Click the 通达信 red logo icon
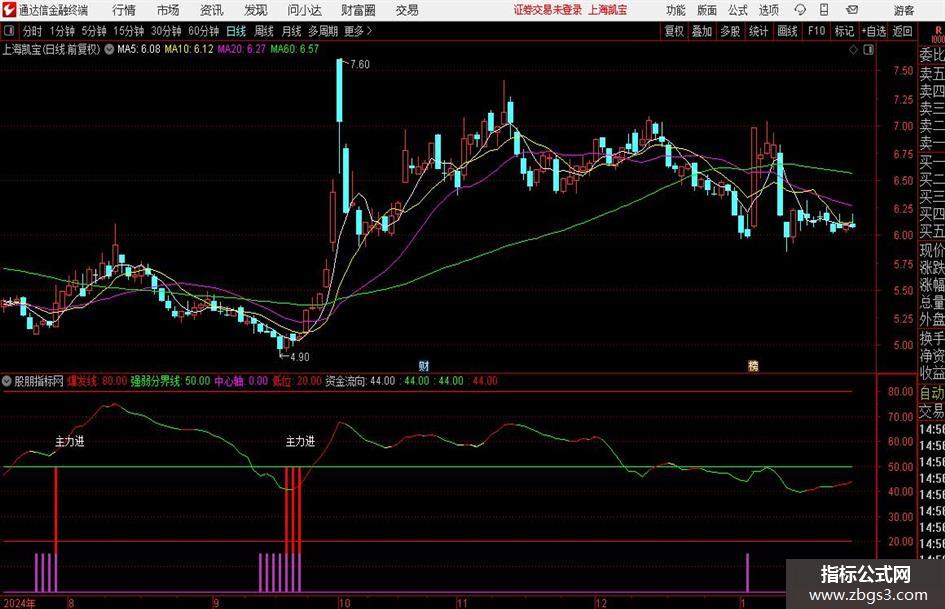Viewport: 945px width, 609px height. 9,10
